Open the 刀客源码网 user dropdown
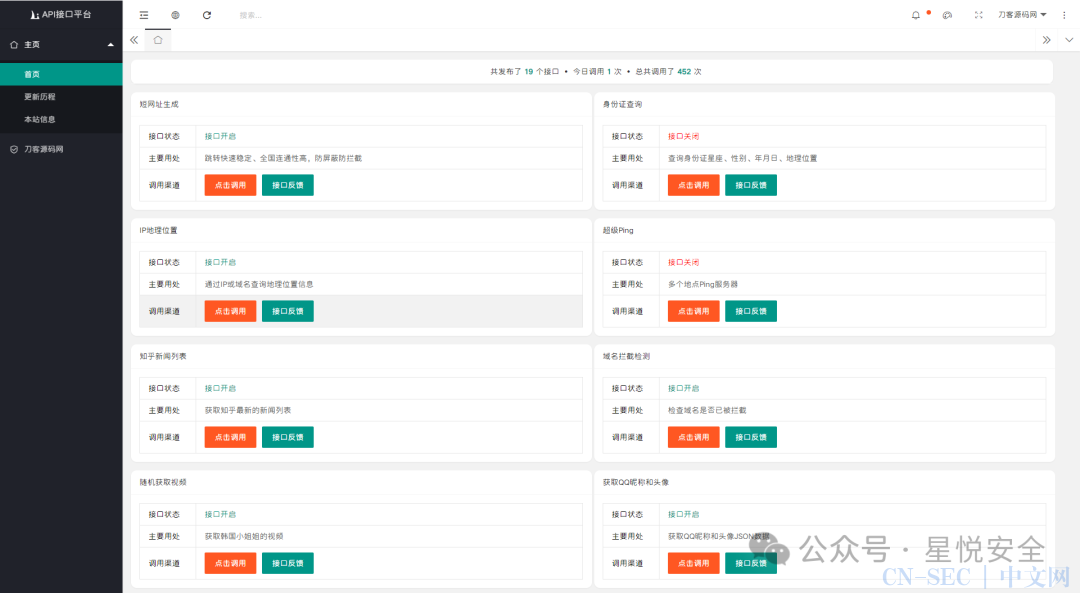Image resolution: width=1080 pixels, height=593 pixels. click(x=1022, y=15)
